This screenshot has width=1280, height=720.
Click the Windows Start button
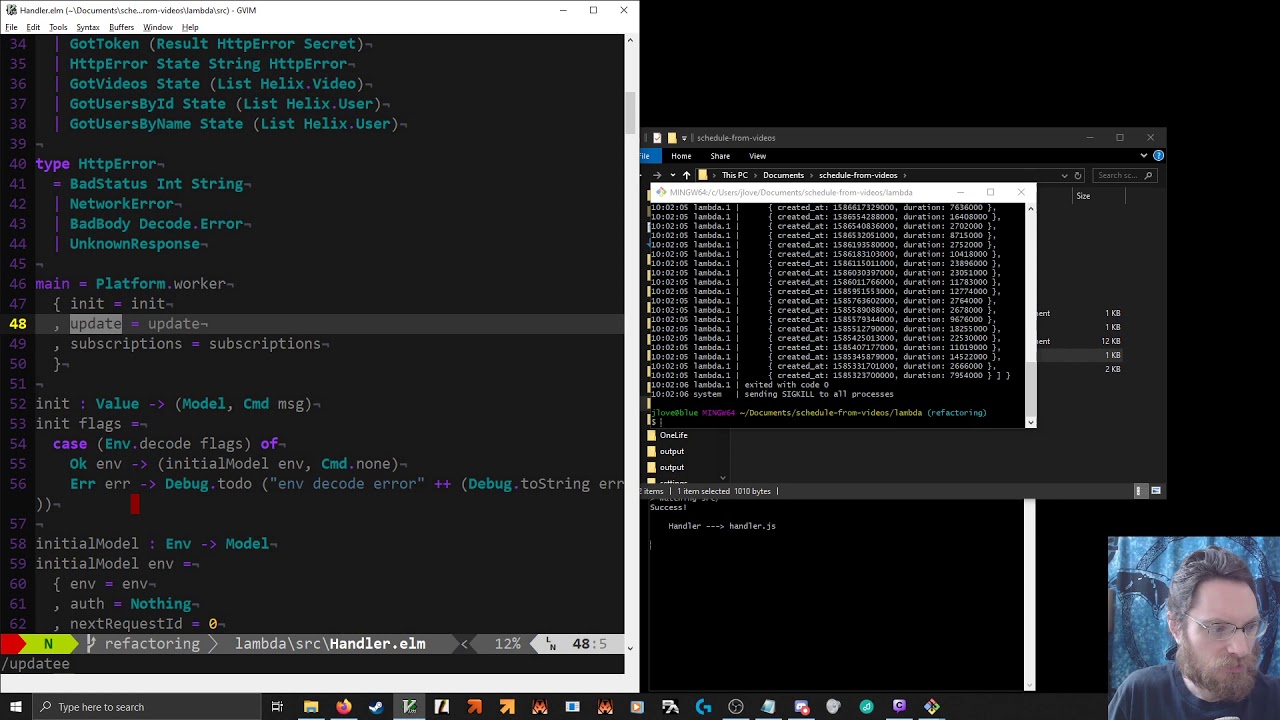16,707
